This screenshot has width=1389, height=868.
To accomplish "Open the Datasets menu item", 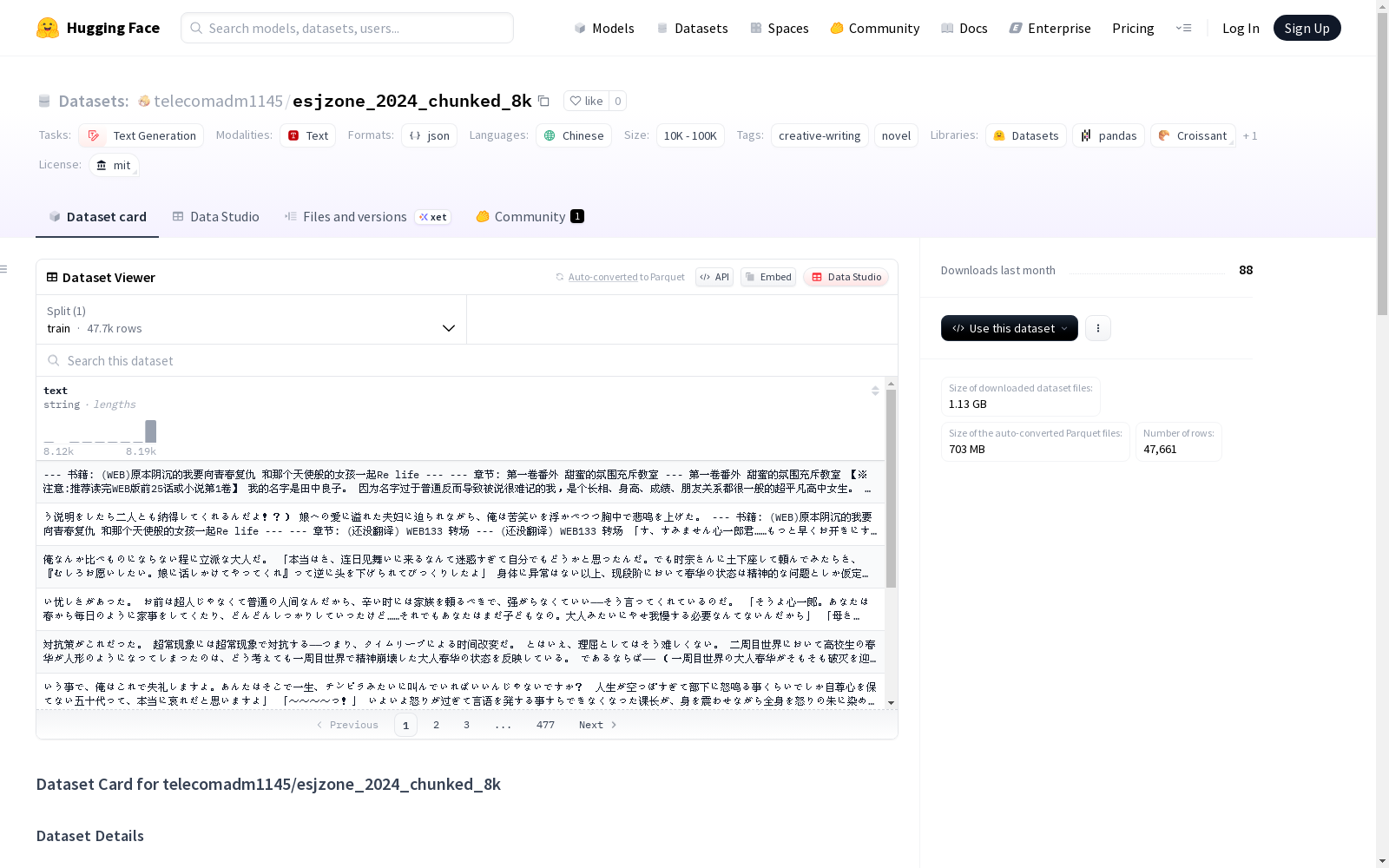I will click(692, 28).
